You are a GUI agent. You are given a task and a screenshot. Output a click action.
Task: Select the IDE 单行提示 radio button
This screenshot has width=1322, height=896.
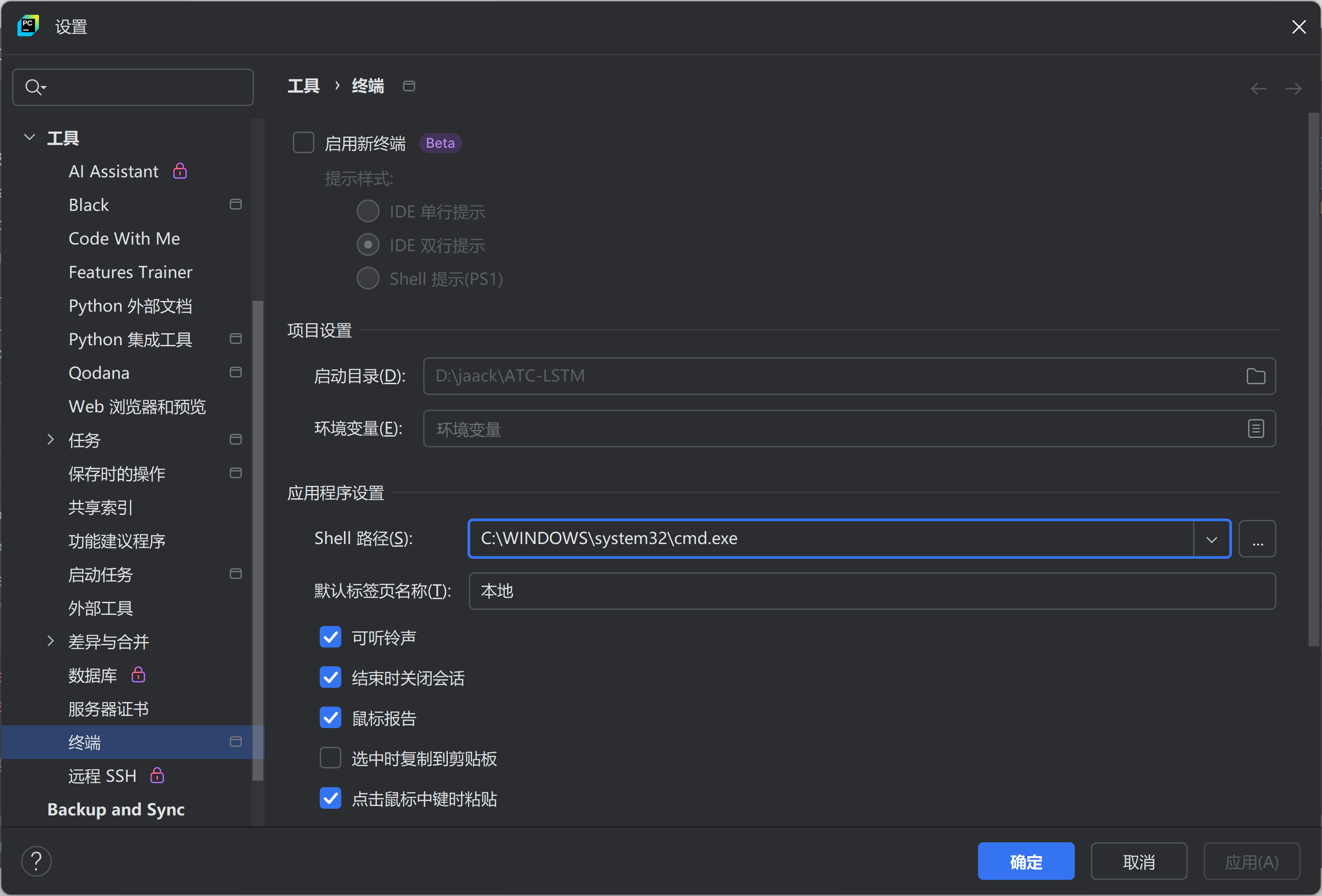368,210
